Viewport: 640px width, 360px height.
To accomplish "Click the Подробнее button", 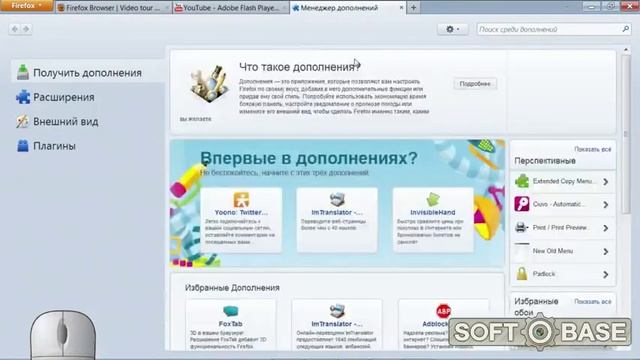I will pos(475,84).
